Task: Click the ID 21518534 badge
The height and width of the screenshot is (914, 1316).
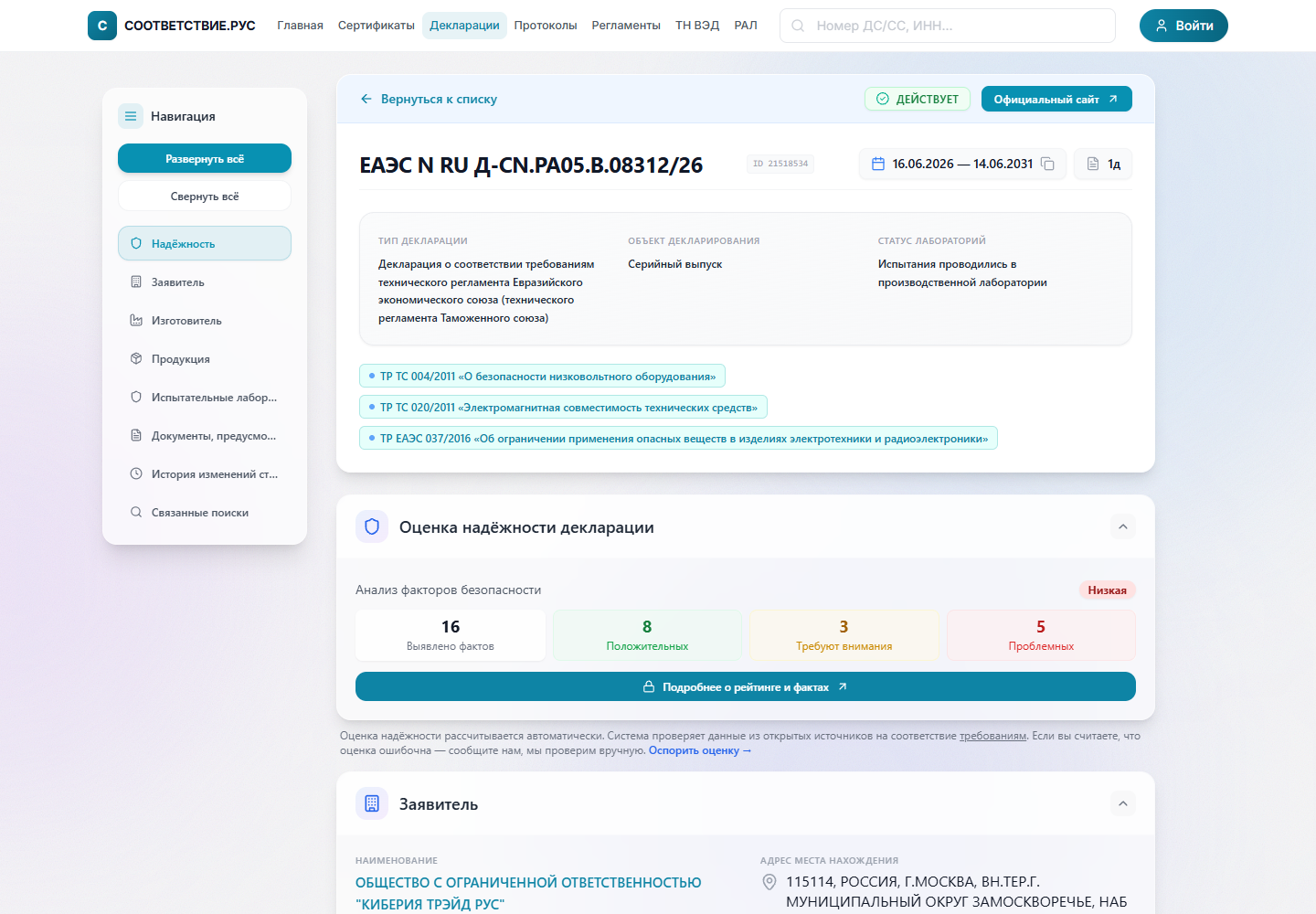Action: click(780, 164)
